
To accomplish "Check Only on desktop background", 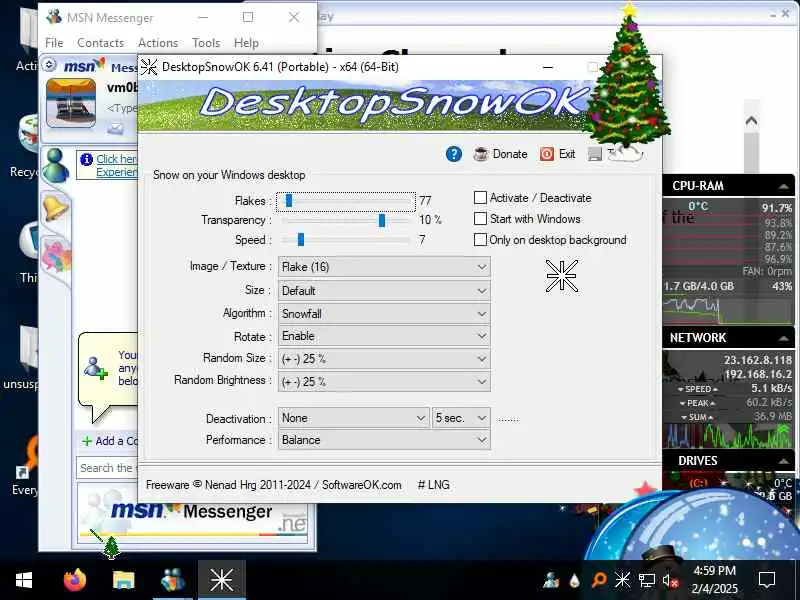I will [x=480, y=239].
